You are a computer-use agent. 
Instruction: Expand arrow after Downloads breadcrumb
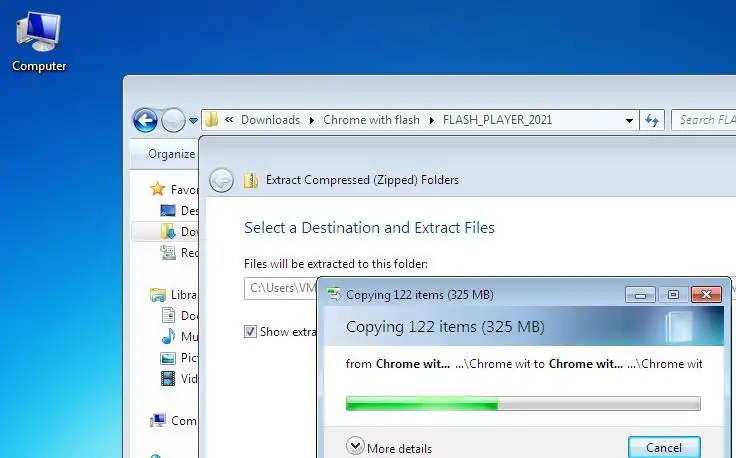point(312,121)
